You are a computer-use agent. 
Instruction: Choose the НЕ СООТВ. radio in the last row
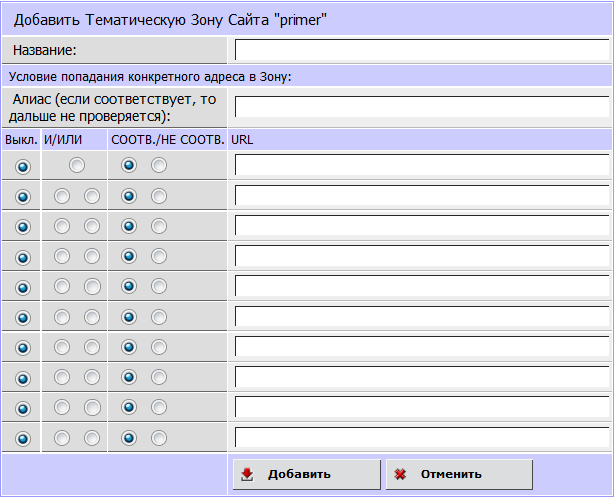pos(159,438)
